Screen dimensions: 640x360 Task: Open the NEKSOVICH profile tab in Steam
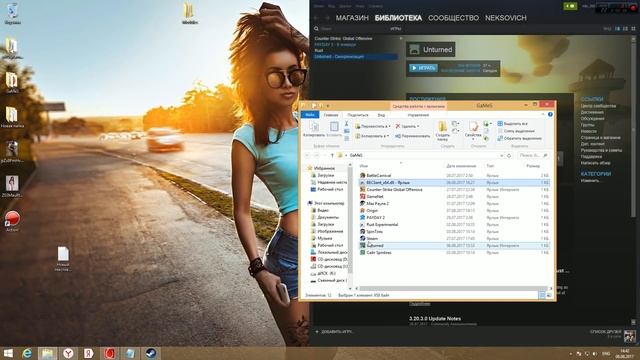pyautogui.click(x=506, y=18)
